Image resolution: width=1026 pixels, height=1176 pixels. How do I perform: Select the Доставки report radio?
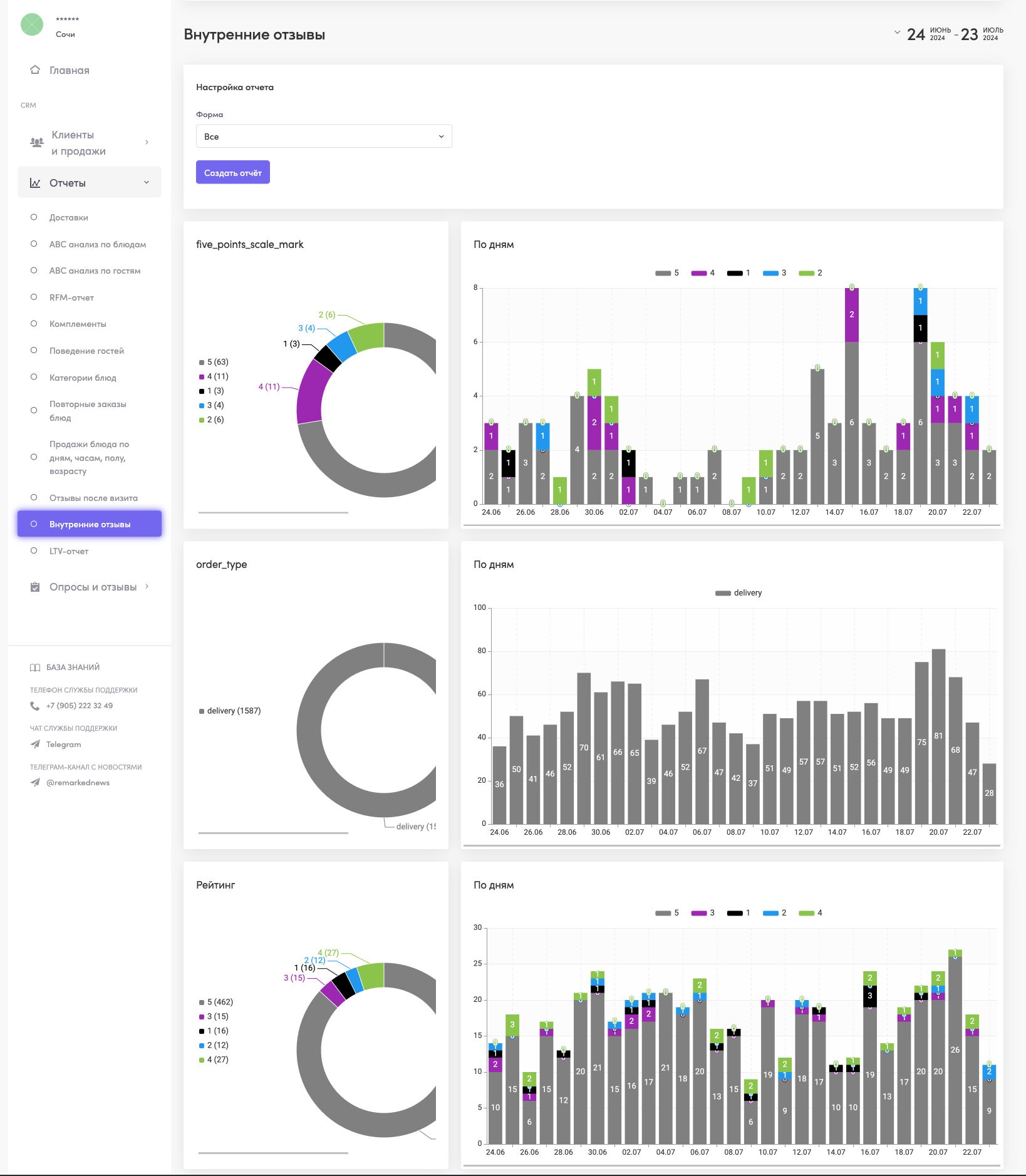click(34, 217)
